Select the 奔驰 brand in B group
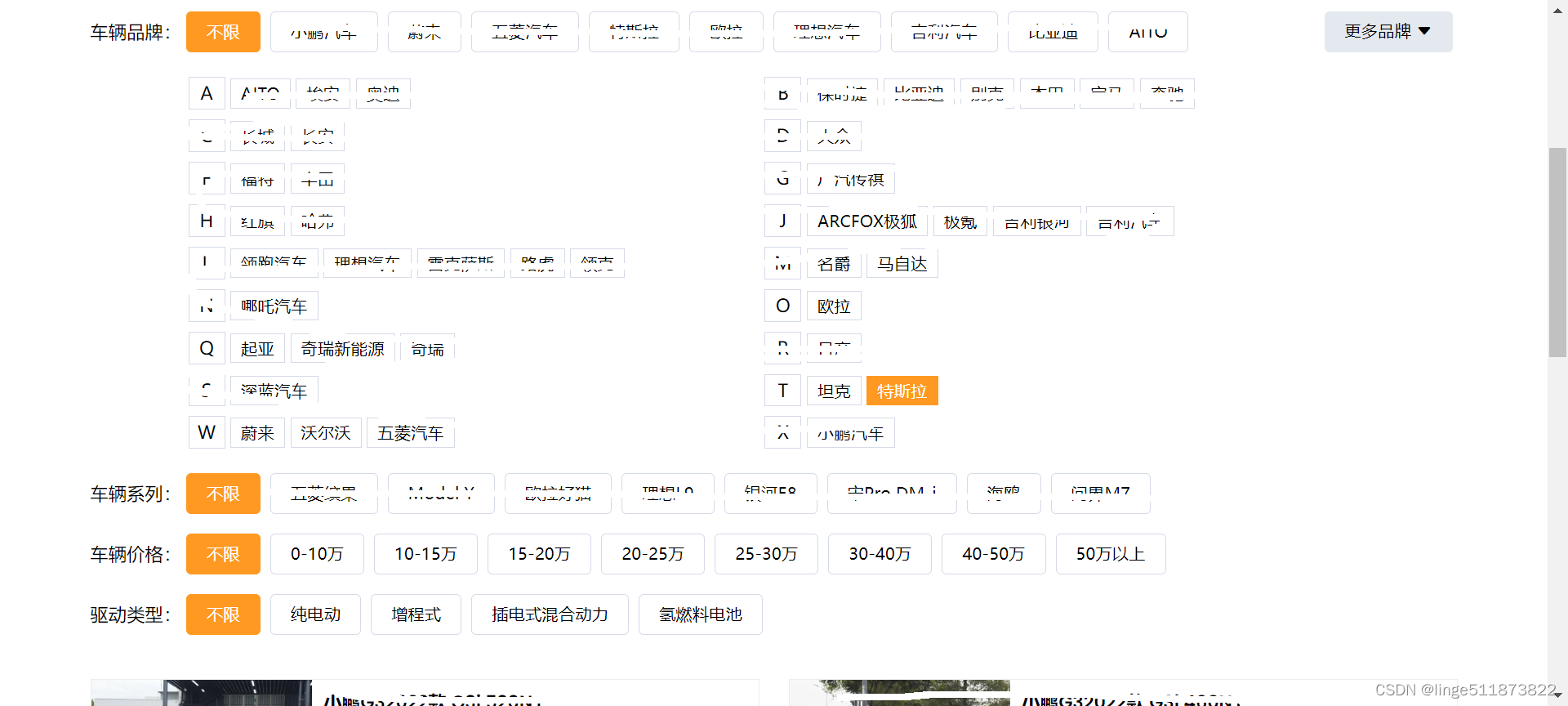 (x=1167, y=94)
